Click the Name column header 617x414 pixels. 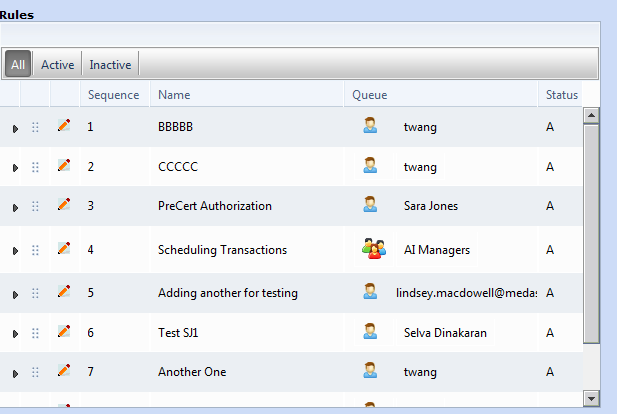pos(174,95)
